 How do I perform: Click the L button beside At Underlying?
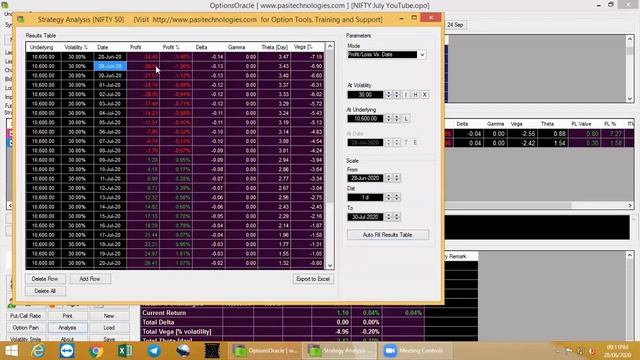(406, 119)
